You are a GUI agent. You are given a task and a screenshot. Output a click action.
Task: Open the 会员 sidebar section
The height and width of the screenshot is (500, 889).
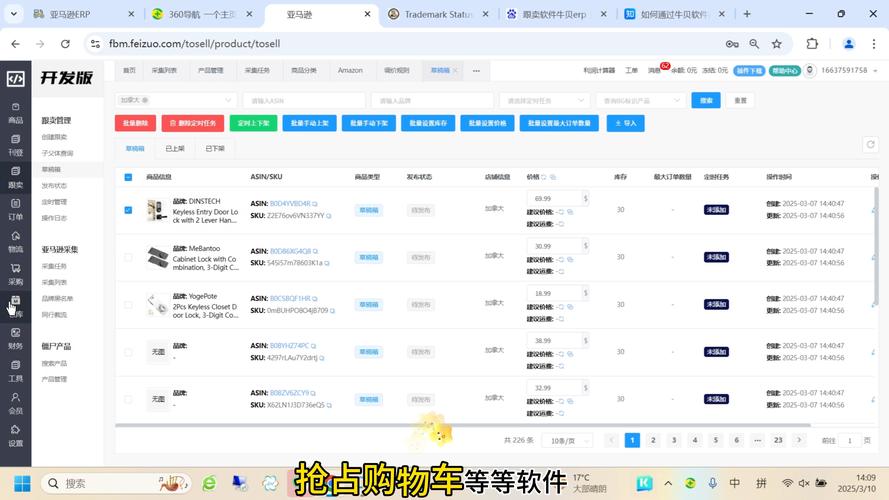coord(15,403)
